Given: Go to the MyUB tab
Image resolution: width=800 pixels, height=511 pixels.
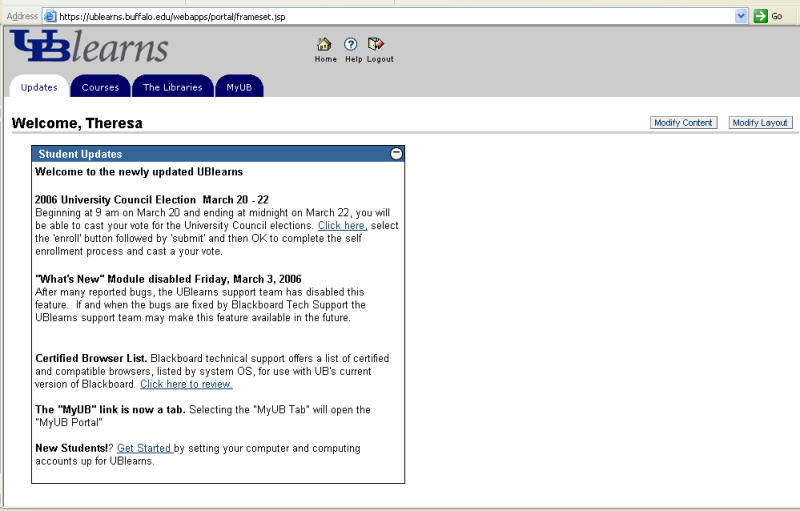Looking at the screenshot, I should pyautogui.click(x=239, y=87).
